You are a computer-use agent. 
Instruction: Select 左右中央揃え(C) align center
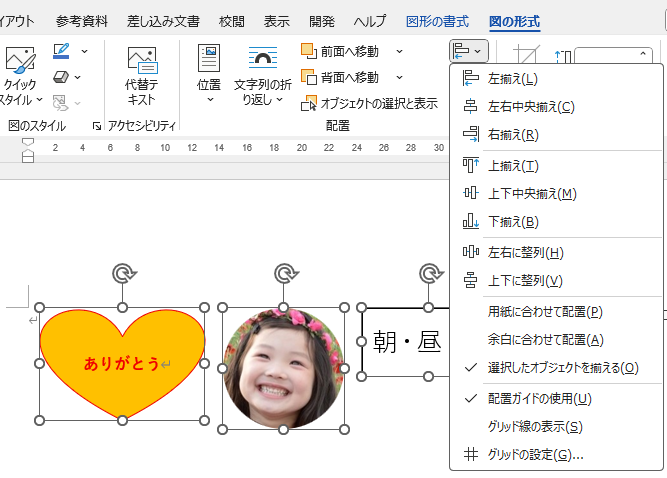[556, 107]
